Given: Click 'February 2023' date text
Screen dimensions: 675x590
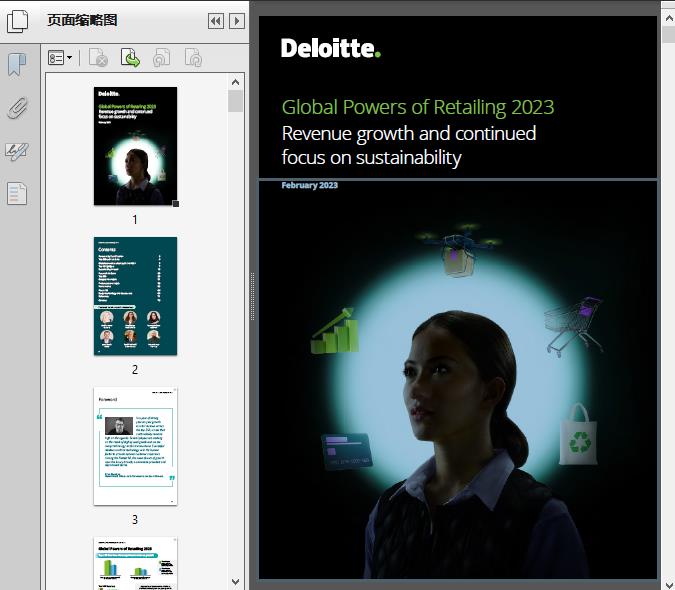Looking at the screenshot, I should (310, 185).
